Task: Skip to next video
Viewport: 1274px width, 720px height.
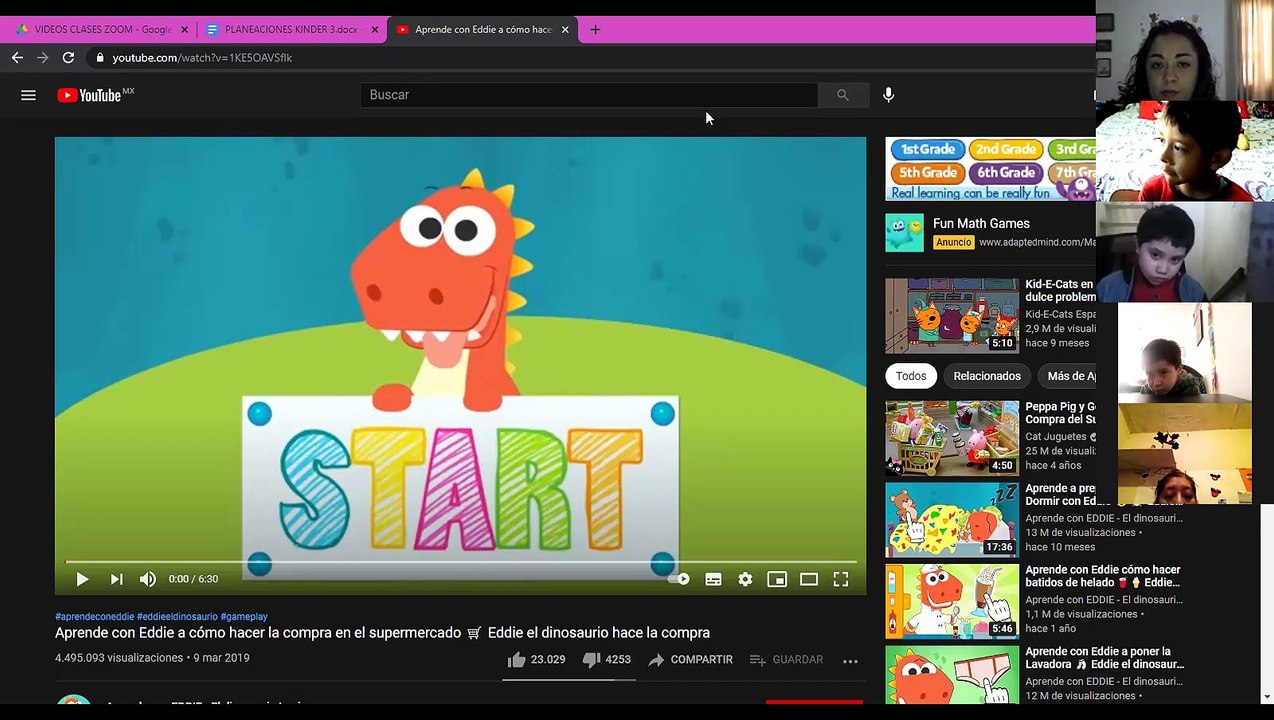Action: [x=116, y=579]
